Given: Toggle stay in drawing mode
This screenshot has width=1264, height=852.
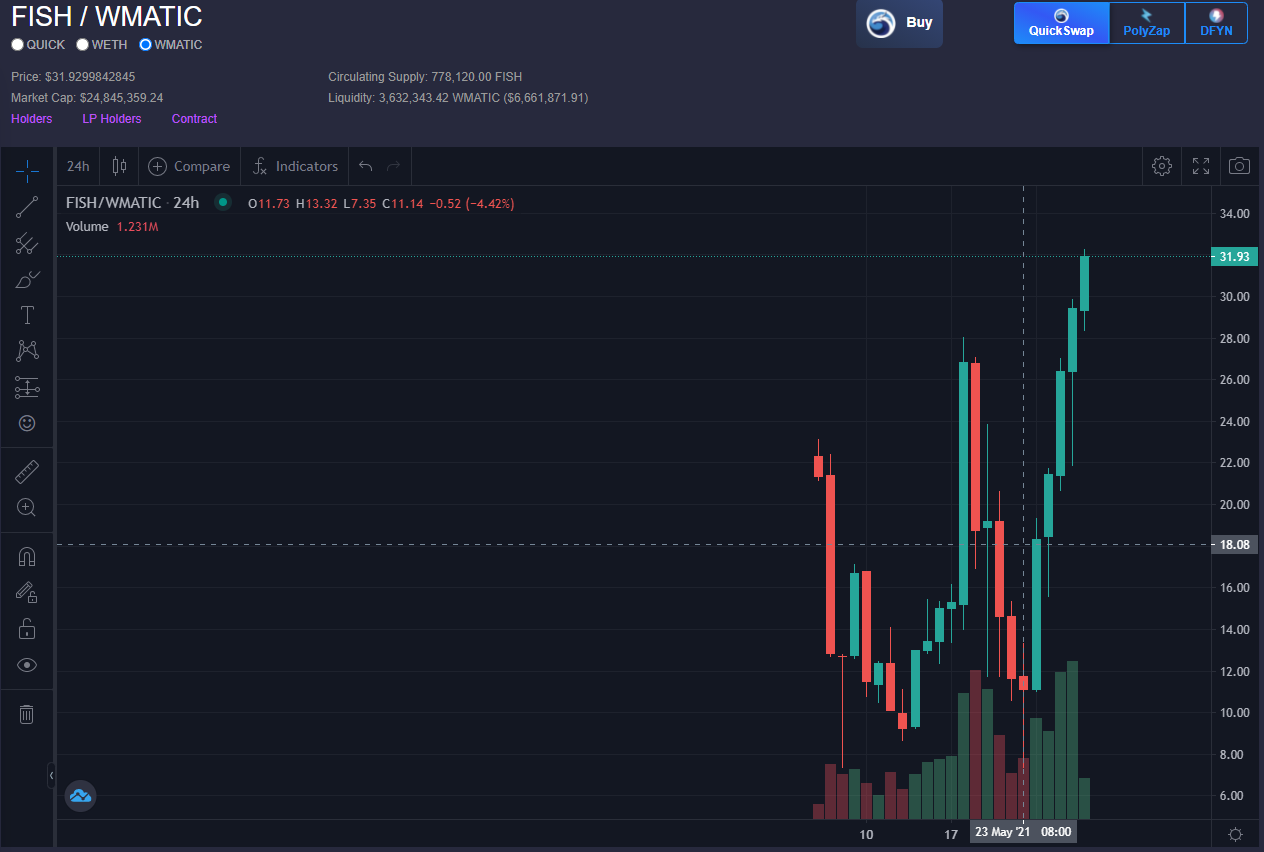Looking at the screenshot, I should point(27,592).
